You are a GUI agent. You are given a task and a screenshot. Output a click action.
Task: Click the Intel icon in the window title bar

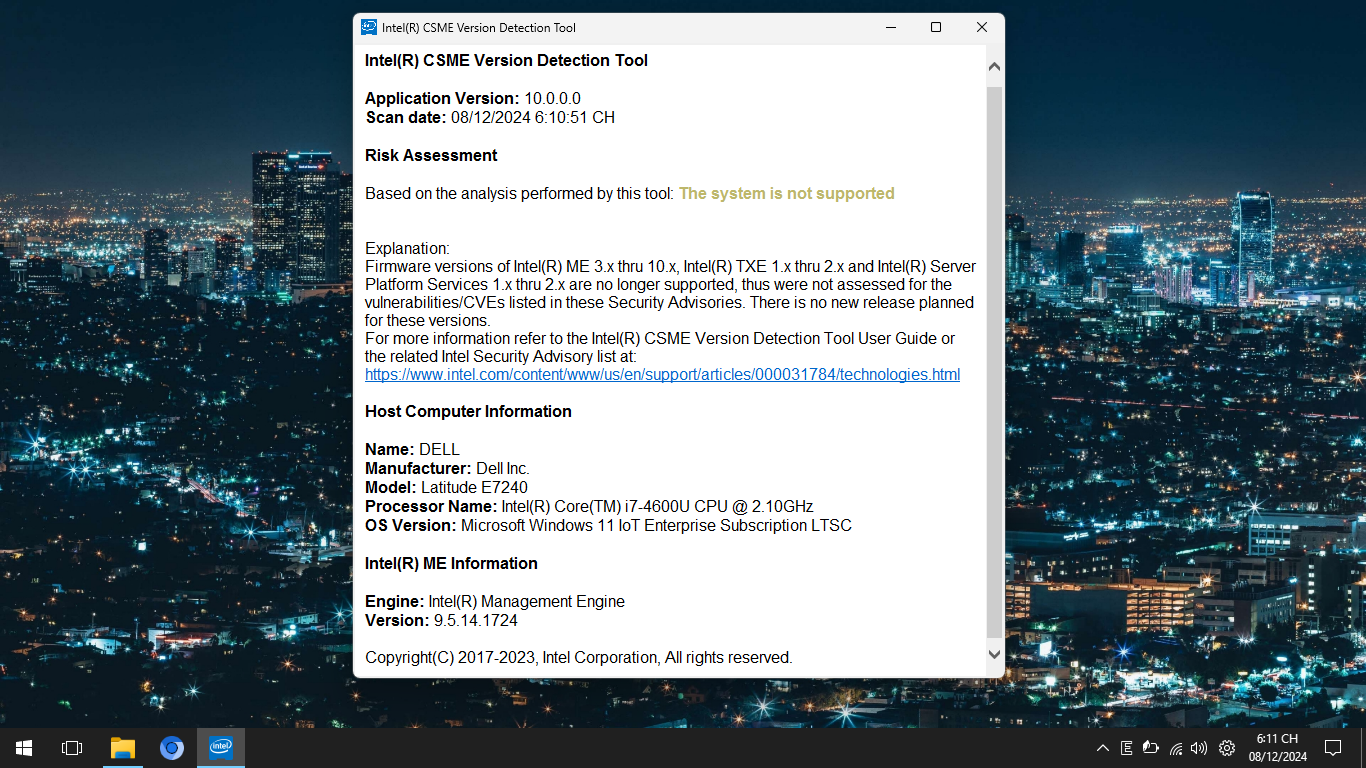click(369, 28)
